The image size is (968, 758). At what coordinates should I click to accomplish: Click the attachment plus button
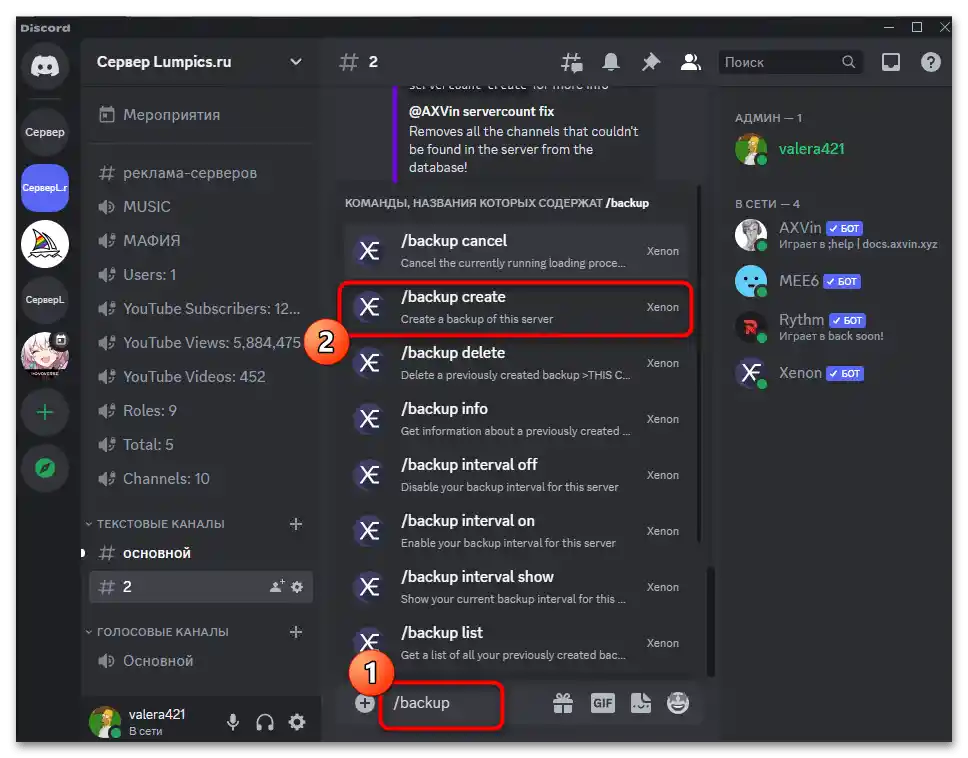coord(365,703)
